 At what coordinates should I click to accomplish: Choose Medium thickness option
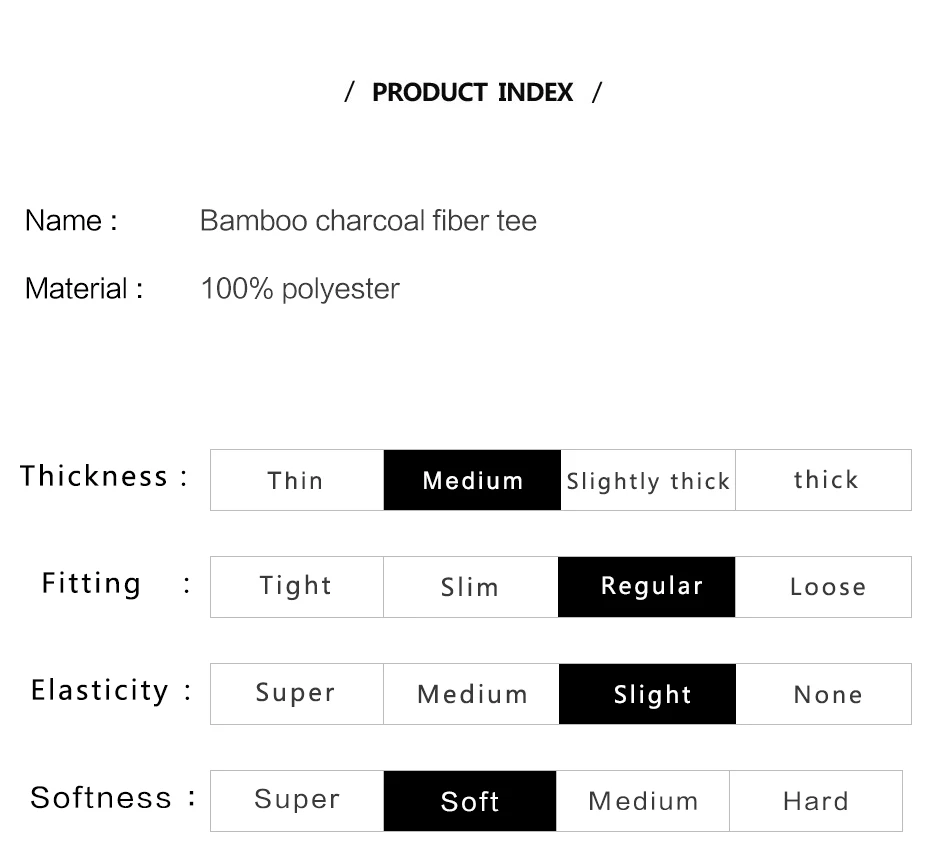click(x=472, y=480)
